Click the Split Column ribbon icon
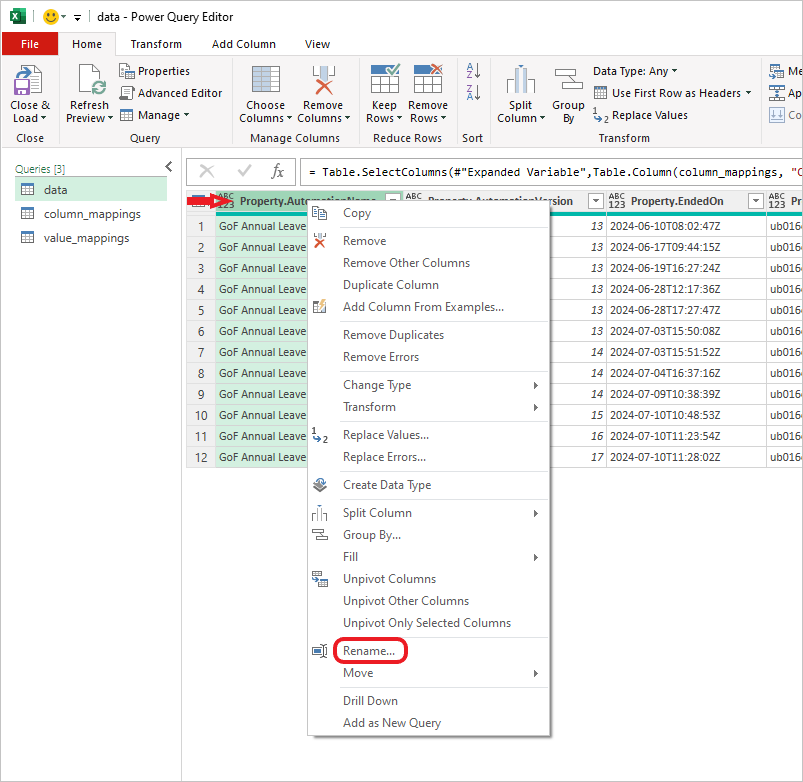This screenshot has height=782, width=803. pos(520,80)
